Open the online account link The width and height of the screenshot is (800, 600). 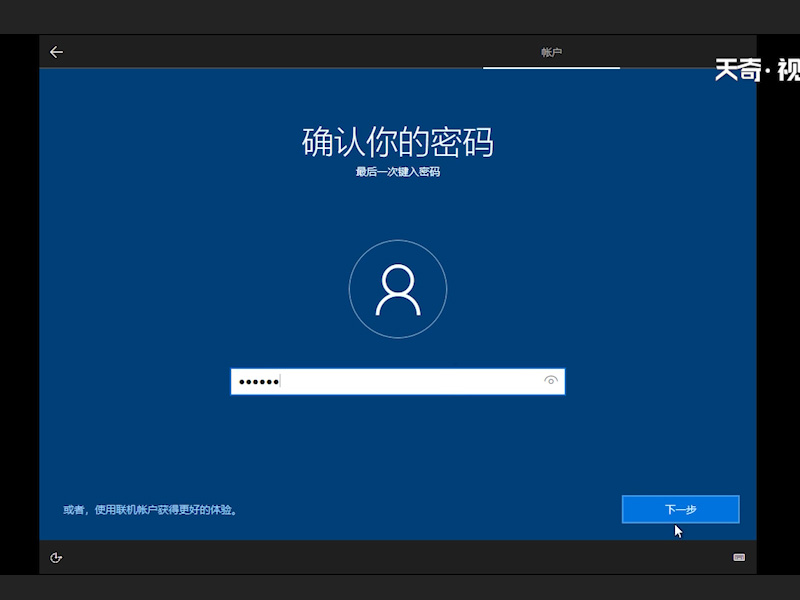[148, 509]
